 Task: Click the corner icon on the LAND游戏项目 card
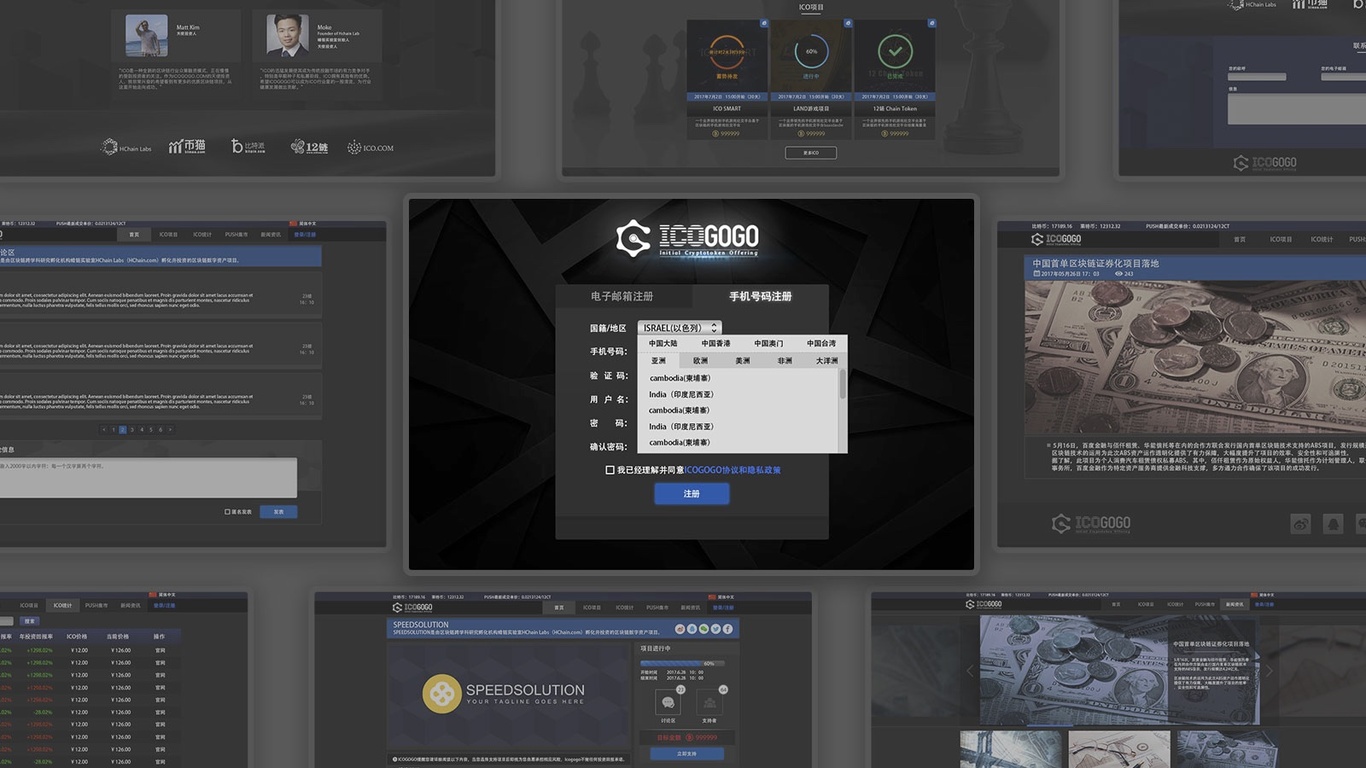(x=848, y=23)
